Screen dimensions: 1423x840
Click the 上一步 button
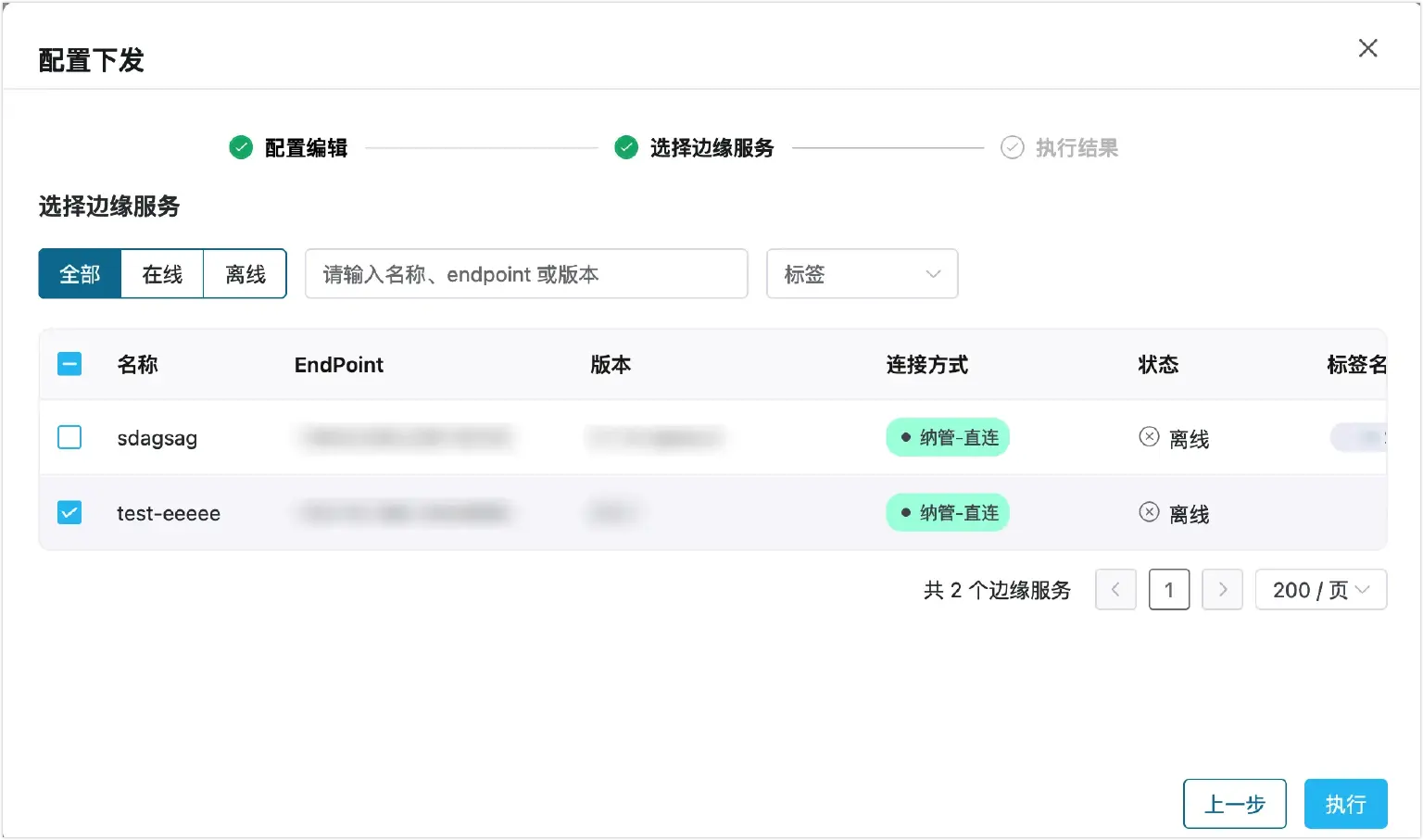coord(1235,803)
